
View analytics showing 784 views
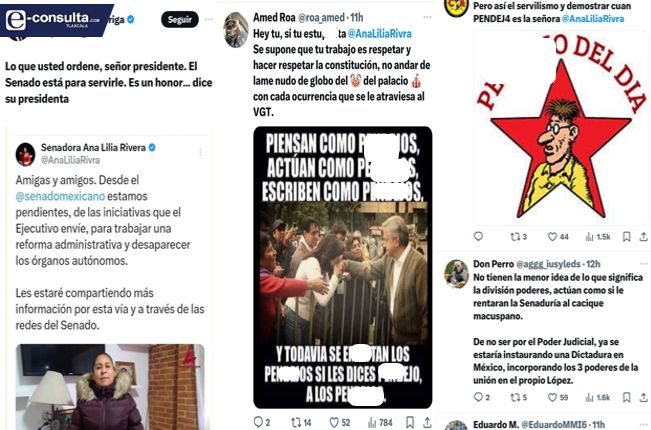coord(380,423)
